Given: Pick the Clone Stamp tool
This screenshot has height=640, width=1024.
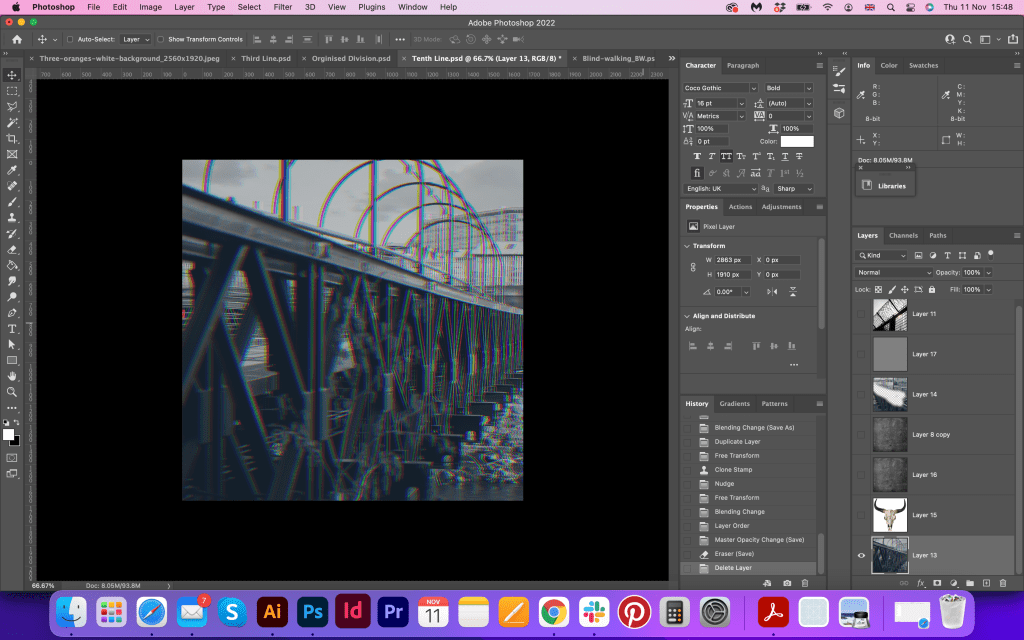Looking at the screenshot, I should click(x=12, y=217).
